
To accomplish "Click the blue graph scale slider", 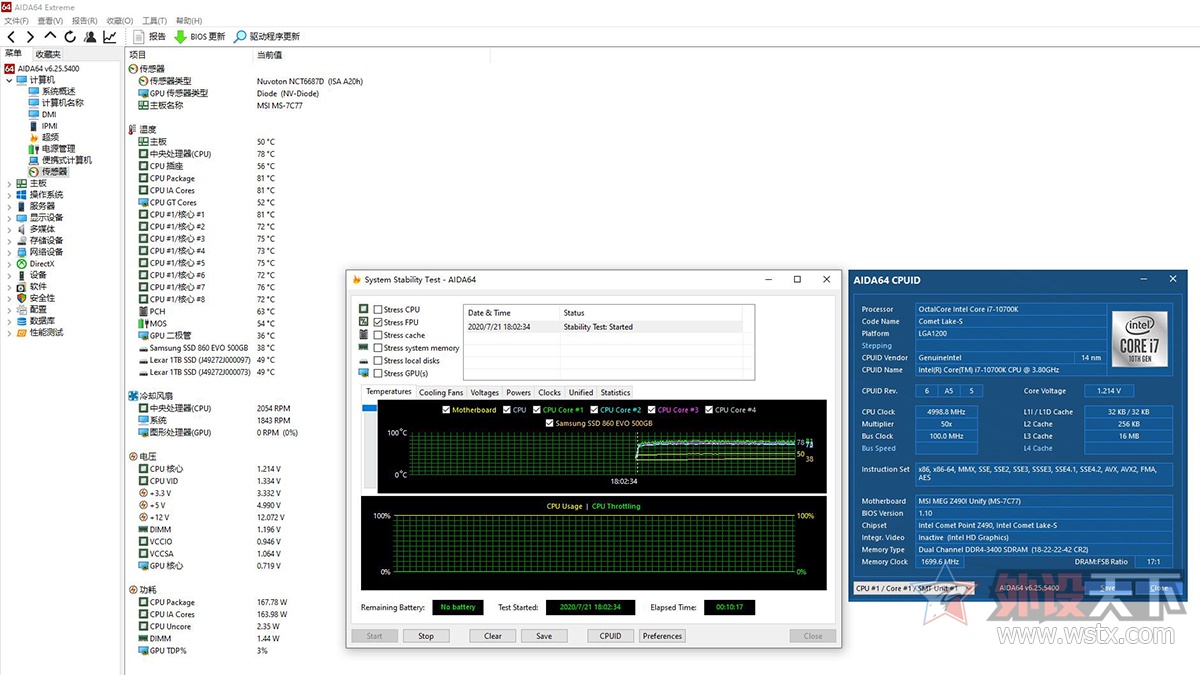I will [x=369, y=408].
